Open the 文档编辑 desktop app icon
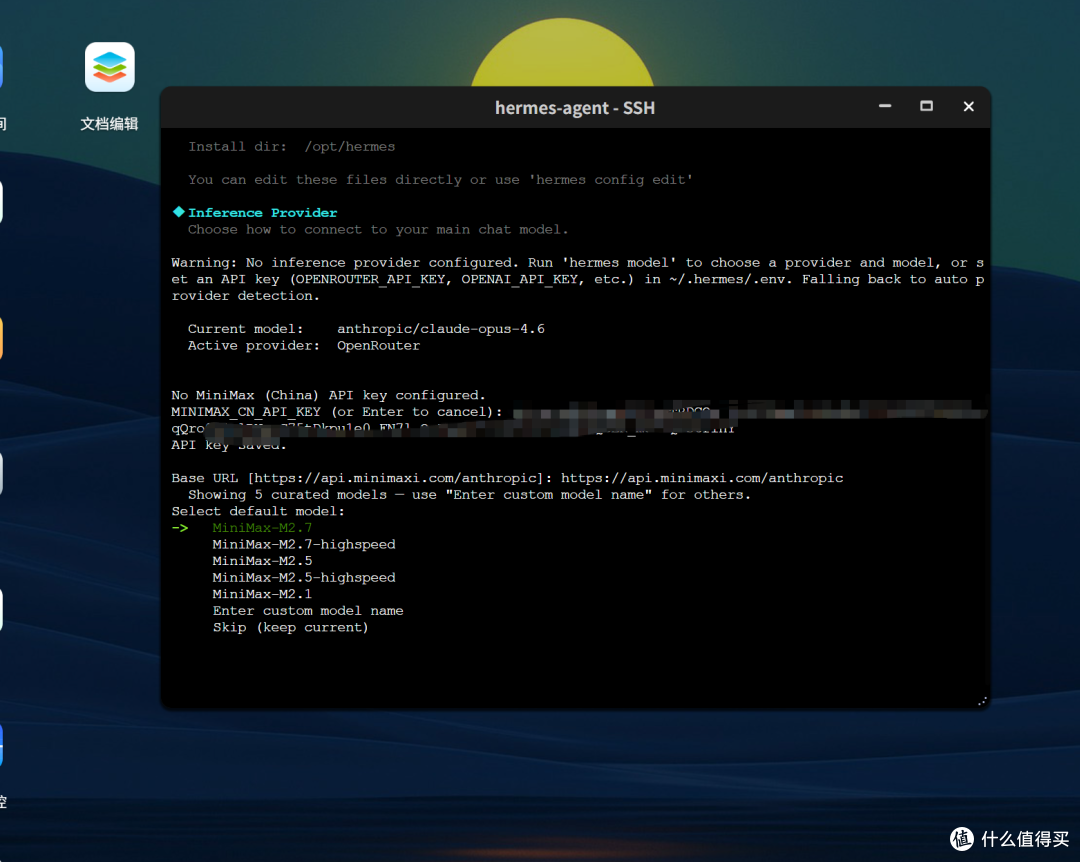The height and width of the screenshot is (862, 1080). (x=110, y=67)
